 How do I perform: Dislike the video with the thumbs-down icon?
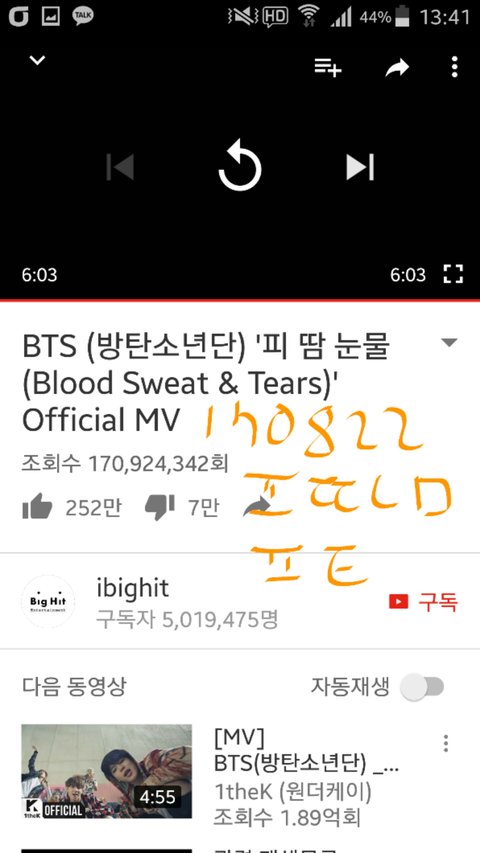(x=159, y=508)
